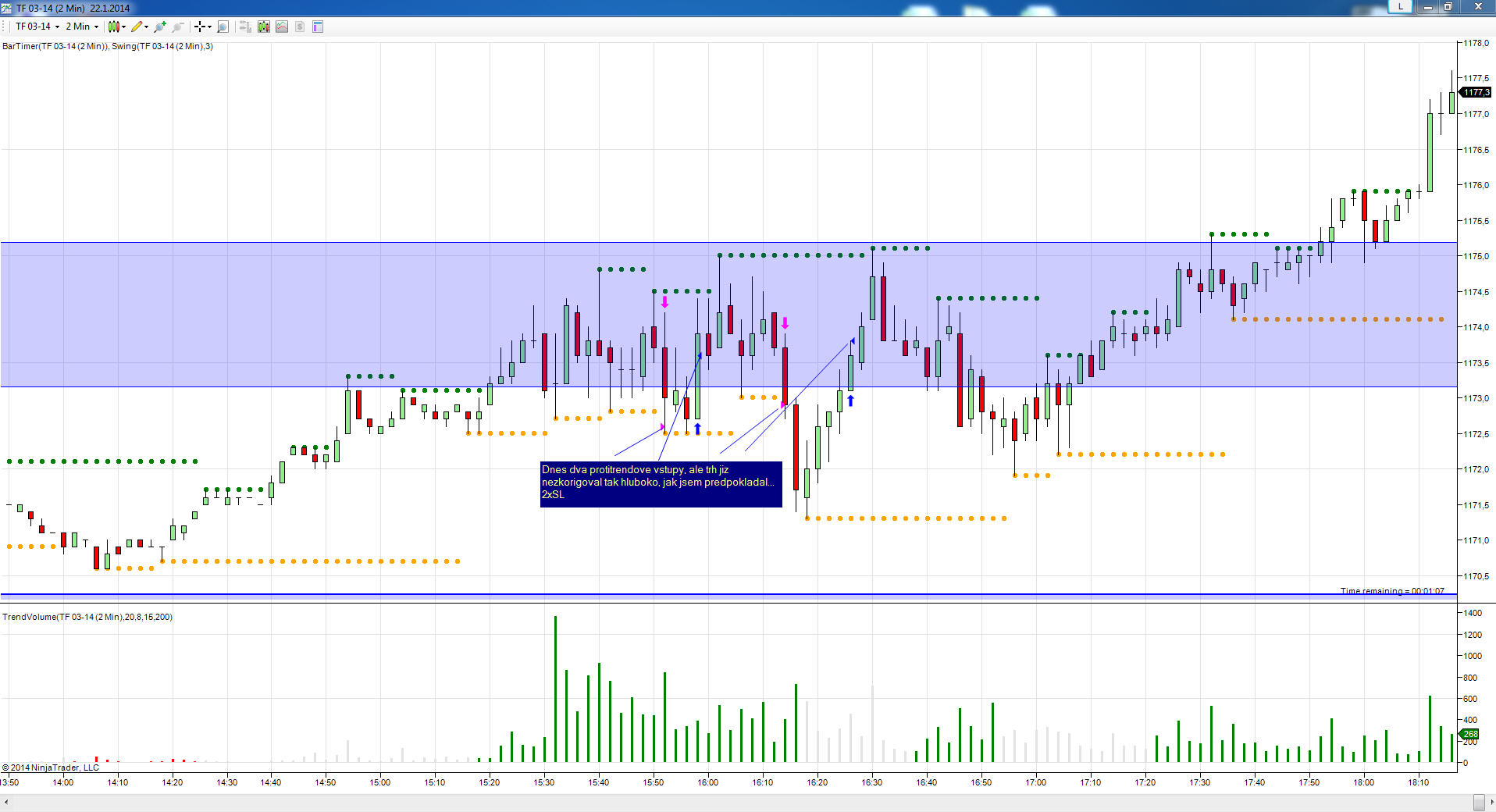Click the 1175,0 price axis label
1496x812 pixels.
[1476, 256]
